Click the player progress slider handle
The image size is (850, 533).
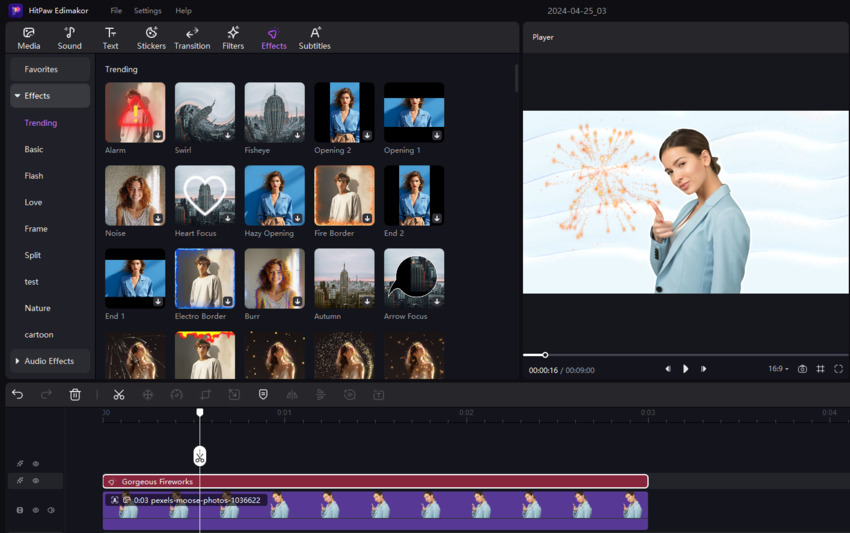coord(545,355)
